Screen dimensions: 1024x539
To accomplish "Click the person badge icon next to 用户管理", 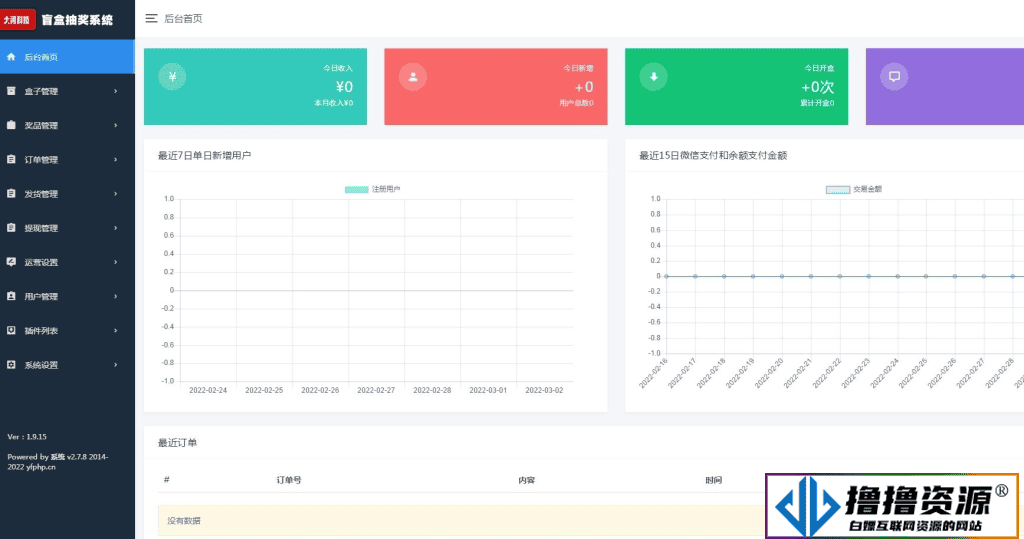I will pos(11,296).
